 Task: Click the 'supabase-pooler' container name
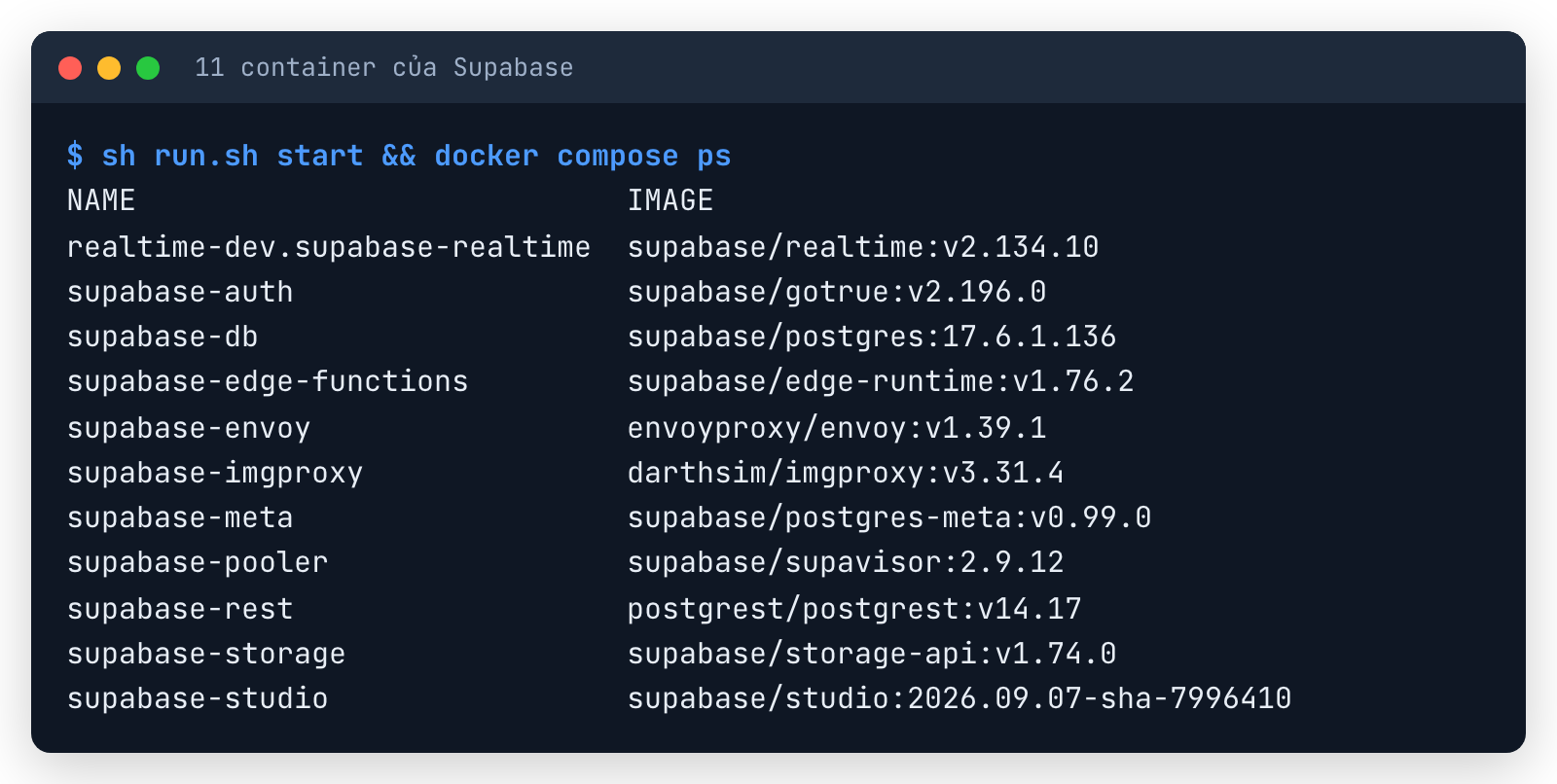click(198, 562)
